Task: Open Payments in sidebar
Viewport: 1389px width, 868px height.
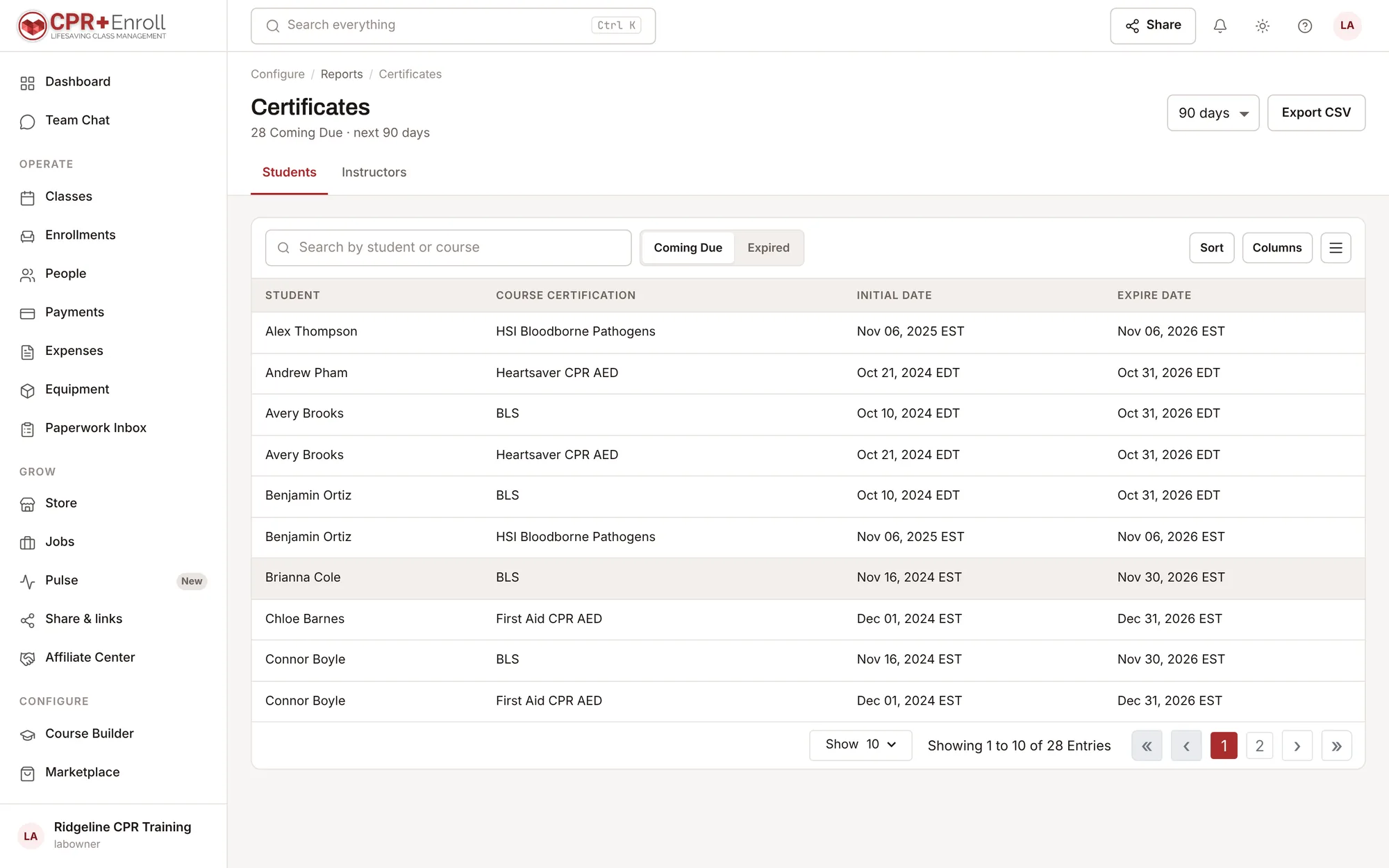Action: click(x=113, y=312)
